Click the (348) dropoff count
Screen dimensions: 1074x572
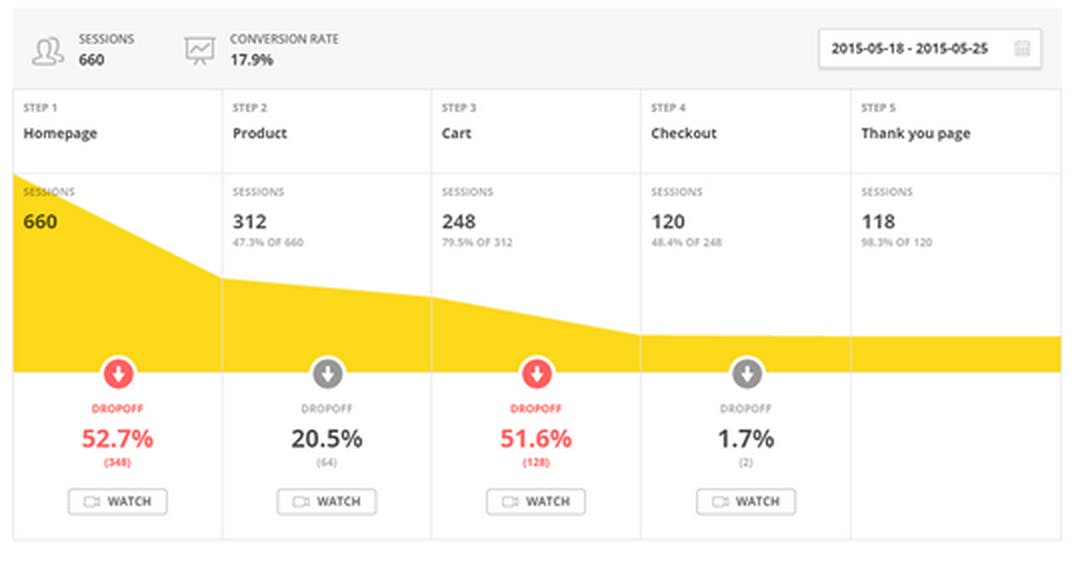pyautogui.click(x=117, y=462)
